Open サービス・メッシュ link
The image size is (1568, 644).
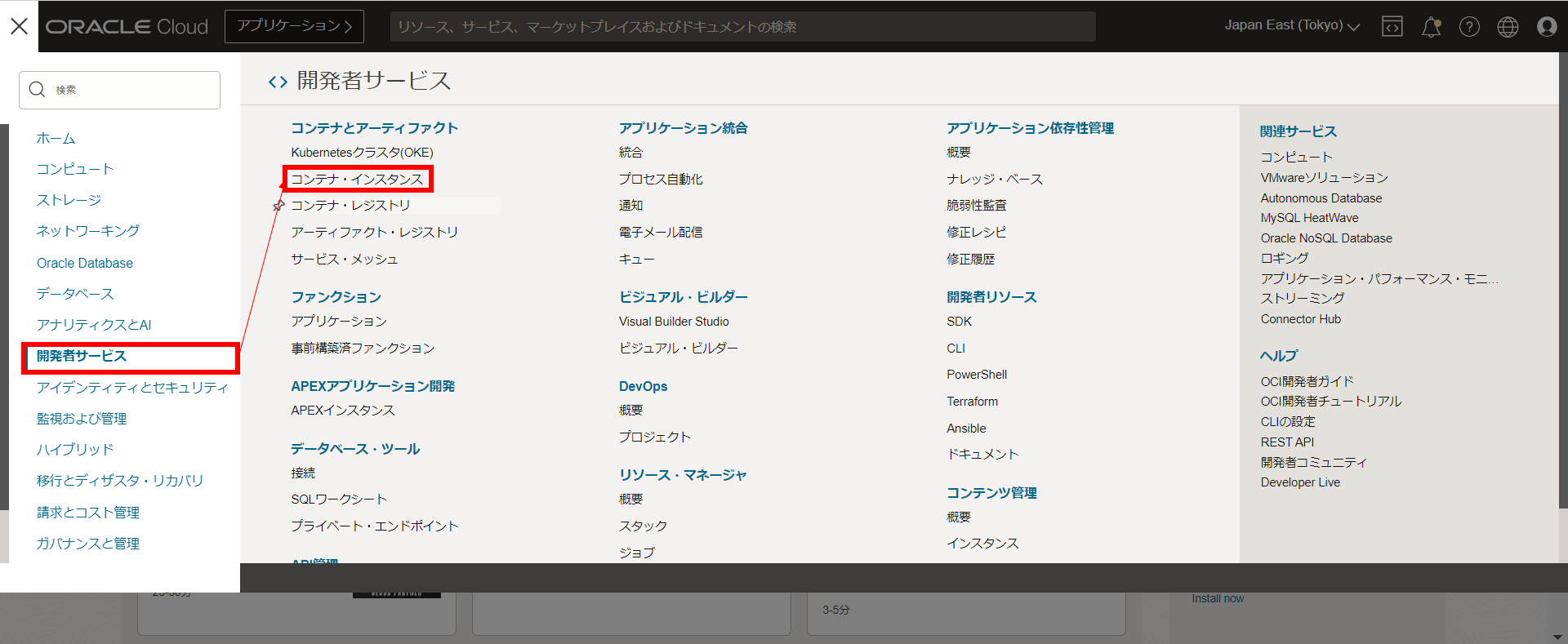click(344, 260)
